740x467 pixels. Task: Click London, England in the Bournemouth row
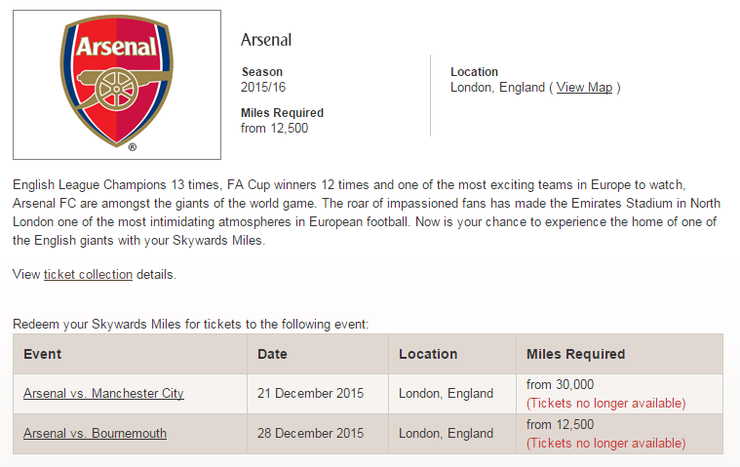pyautogui.click(x=446, y=433)
